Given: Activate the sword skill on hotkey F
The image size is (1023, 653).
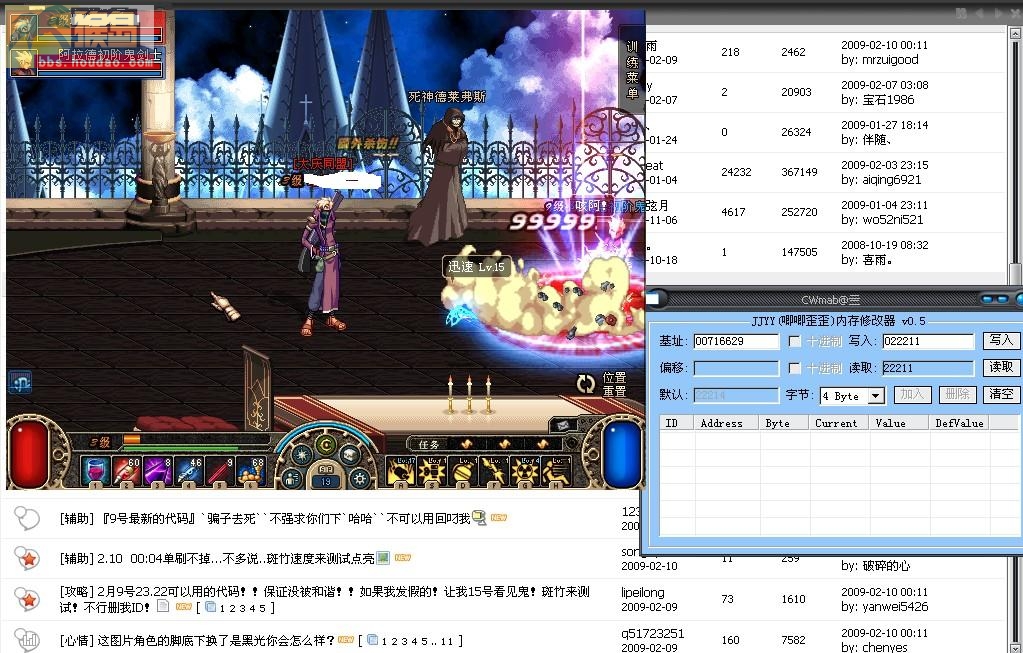Looking at the screenshot, I should tap(495, 471).
